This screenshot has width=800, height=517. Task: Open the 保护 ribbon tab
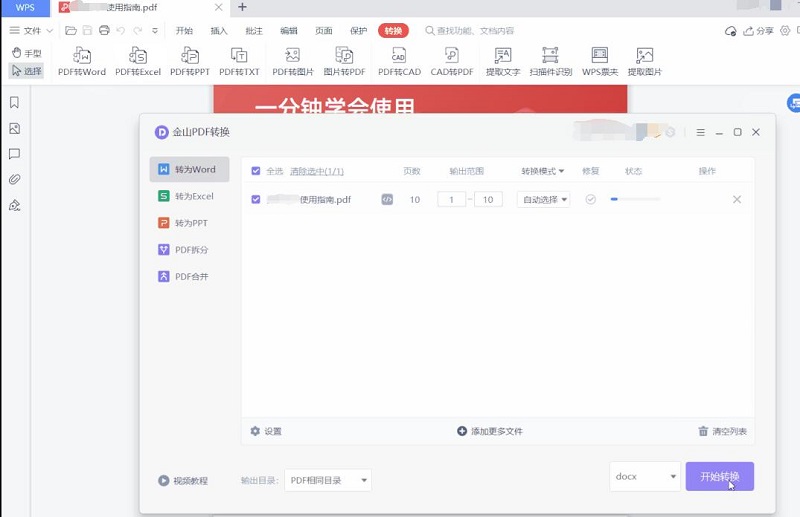pyautogui.click(x=358, y=31)
